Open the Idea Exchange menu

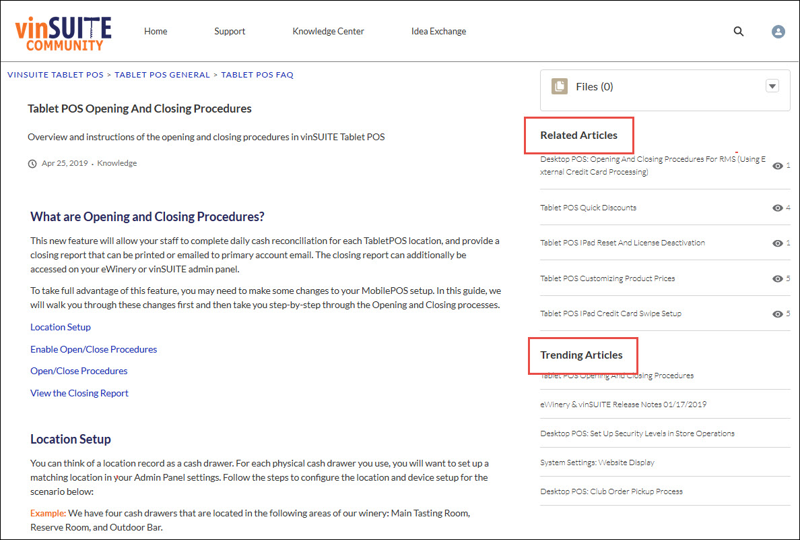pyautogui.click(x=439, y=31)
